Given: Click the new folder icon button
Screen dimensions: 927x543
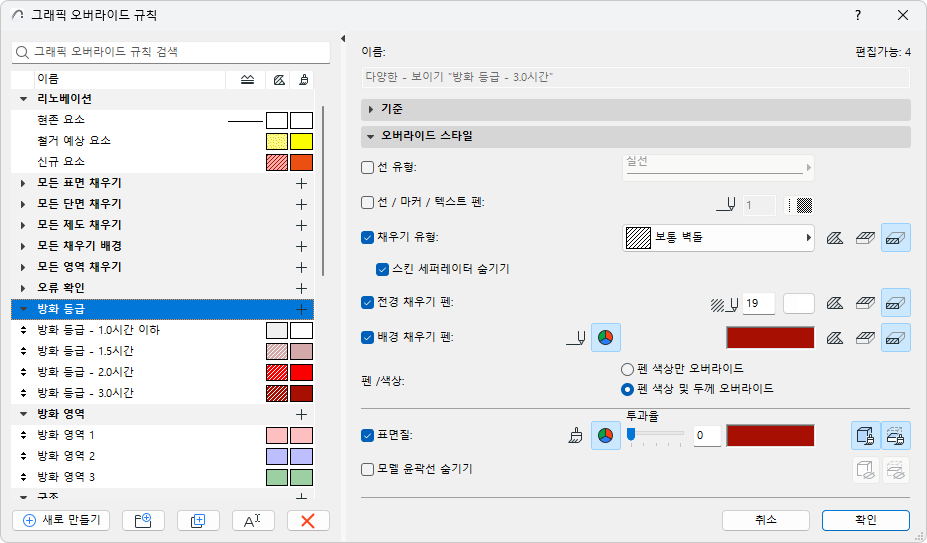Looking at the screenshot, I should [x=143, y=521].
